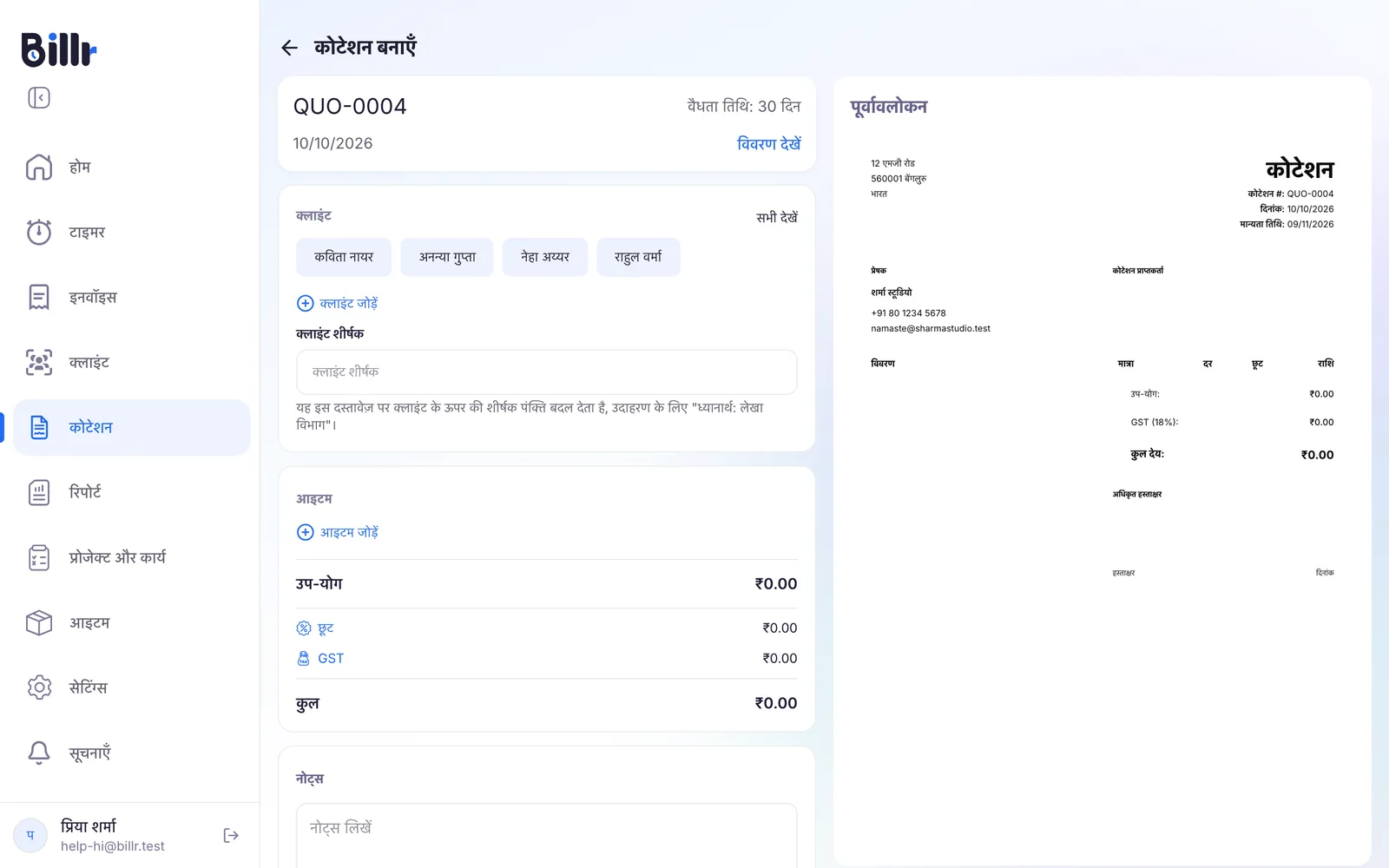Click the plus icon for आइटम जोड़ें
Viewport: 1389px width, 868px height.
pyautogui.click(x=306, y=532)
